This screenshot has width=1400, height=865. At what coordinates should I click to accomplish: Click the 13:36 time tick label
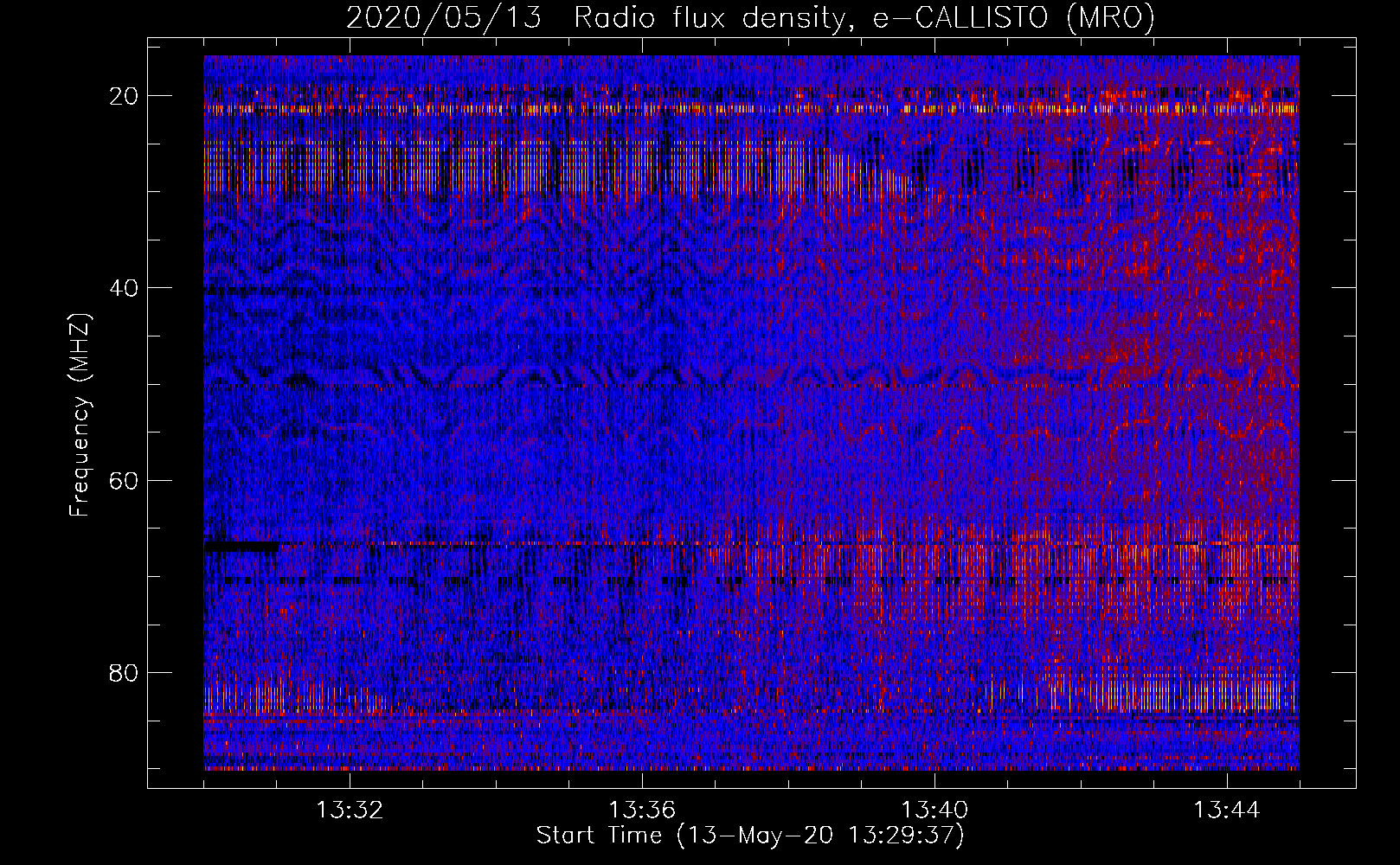click(642, 811)
